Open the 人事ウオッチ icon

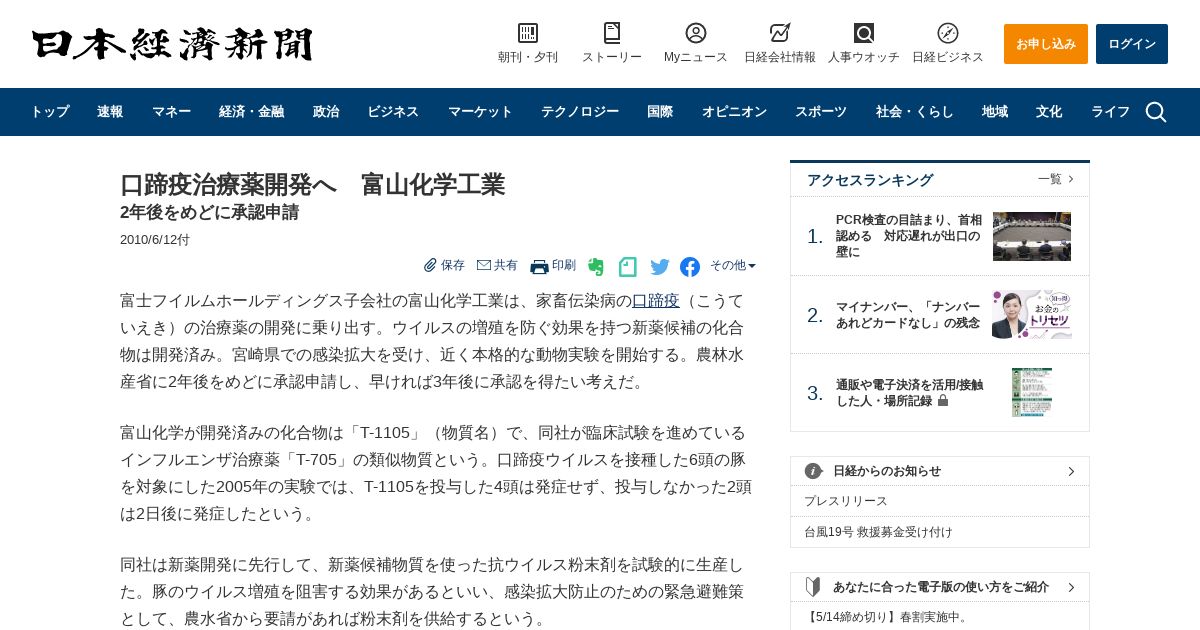coord(864,33)
